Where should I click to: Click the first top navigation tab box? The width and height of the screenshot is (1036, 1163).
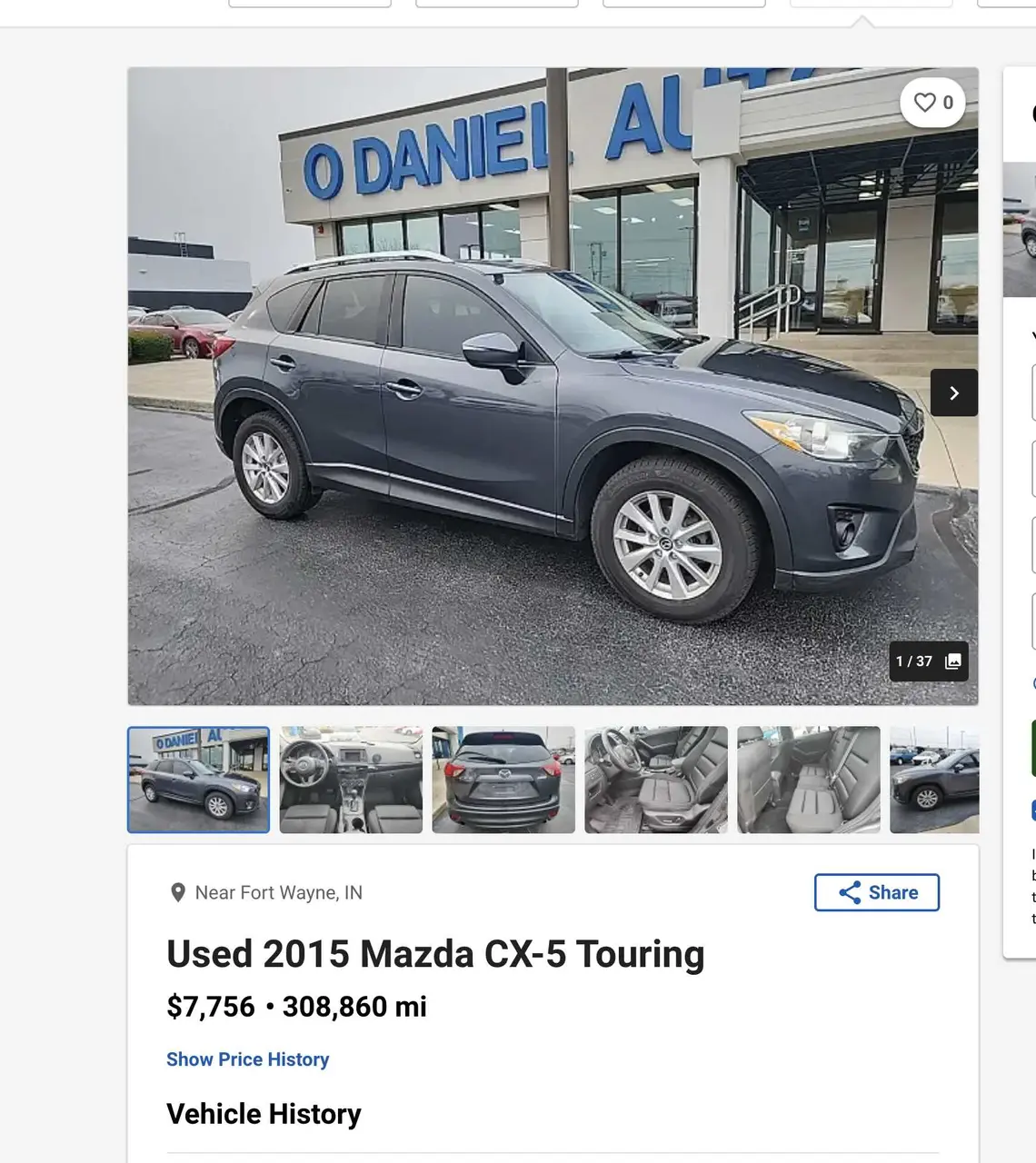(x=310, y=4)
